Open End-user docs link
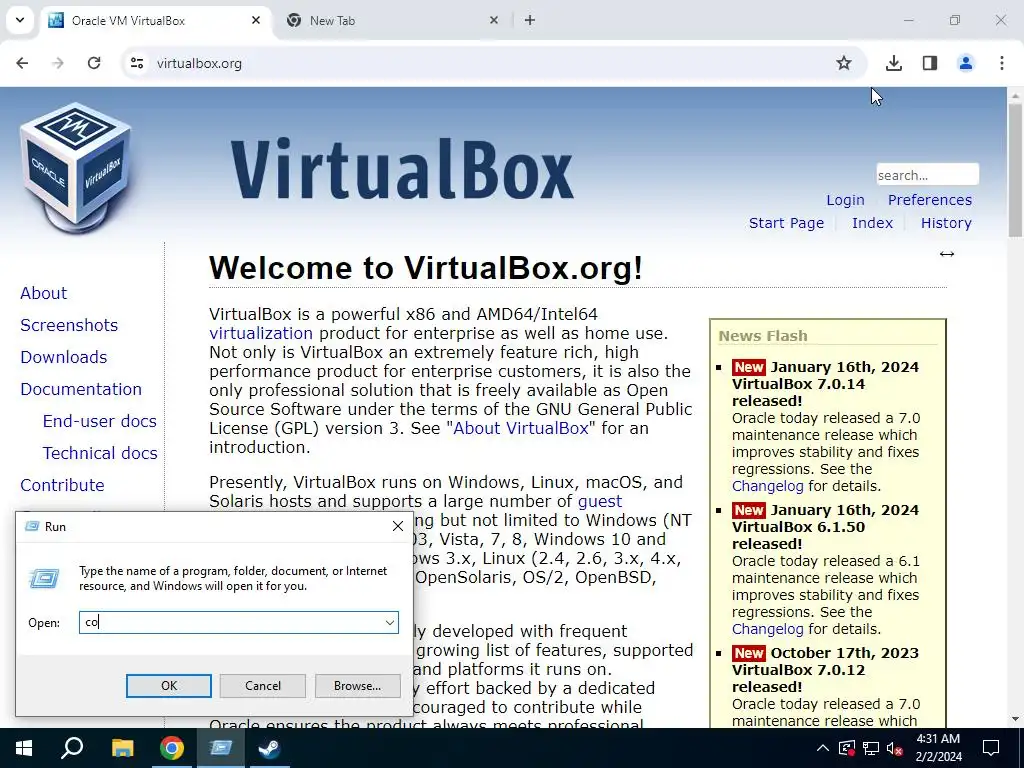The image size is (1024, 768). pyautogui.click(x=99, y=421)
